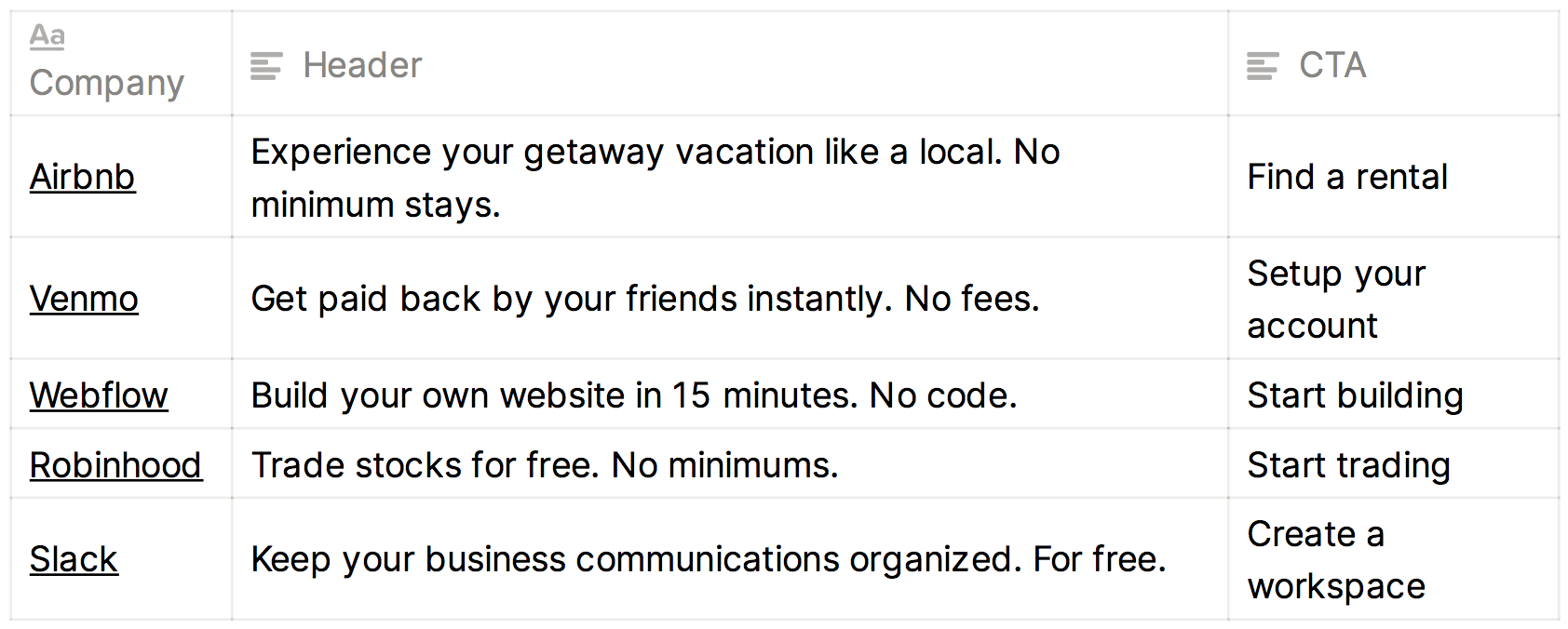Select the 'Find a rental' CTA cell

1394,177
